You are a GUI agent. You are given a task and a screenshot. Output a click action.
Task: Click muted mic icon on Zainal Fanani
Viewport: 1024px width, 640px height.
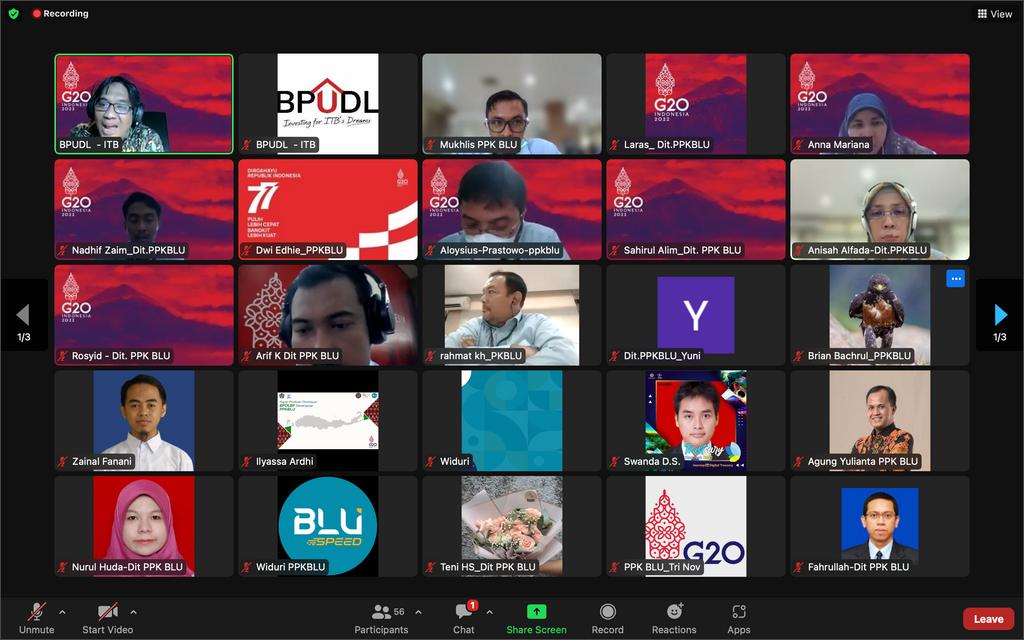coord(63,462)
